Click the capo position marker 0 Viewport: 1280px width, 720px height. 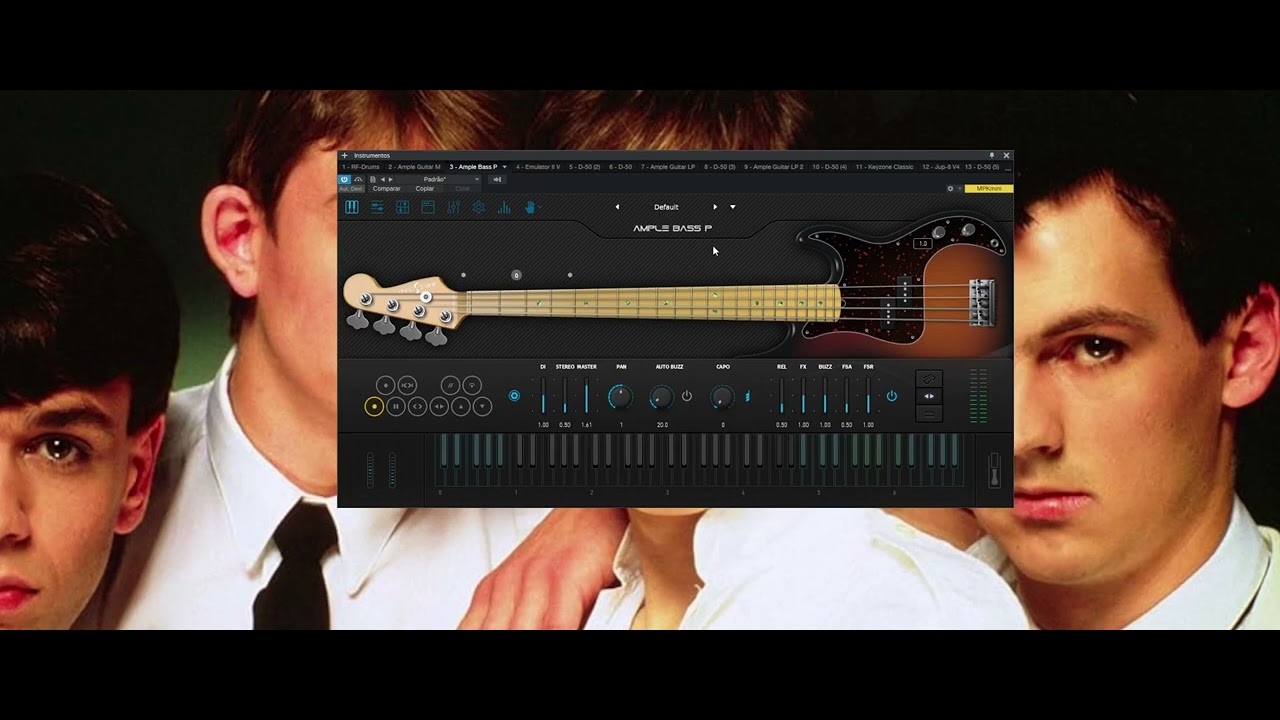pyautogui.click(x=516, y=275)
